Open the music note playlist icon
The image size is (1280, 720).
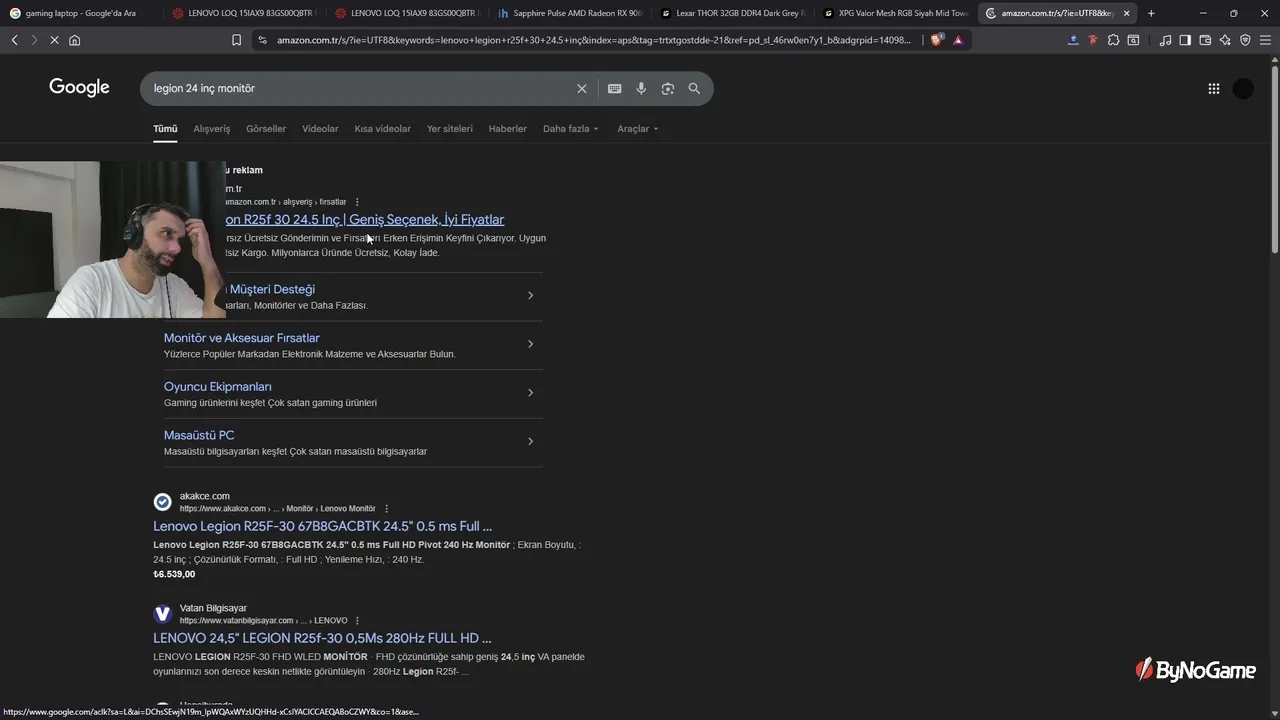(x=1165, y=40)
